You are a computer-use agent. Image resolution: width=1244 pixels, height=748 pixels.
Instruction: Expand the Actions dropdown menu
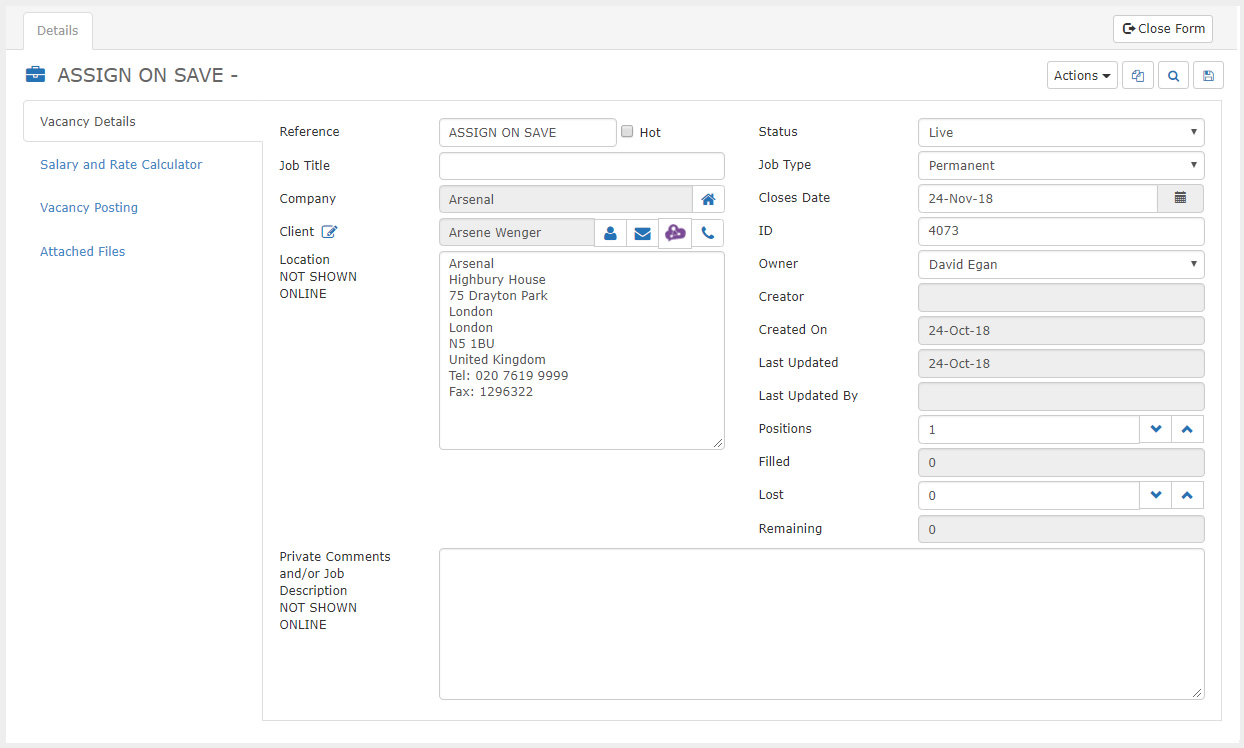point(1083,76)
